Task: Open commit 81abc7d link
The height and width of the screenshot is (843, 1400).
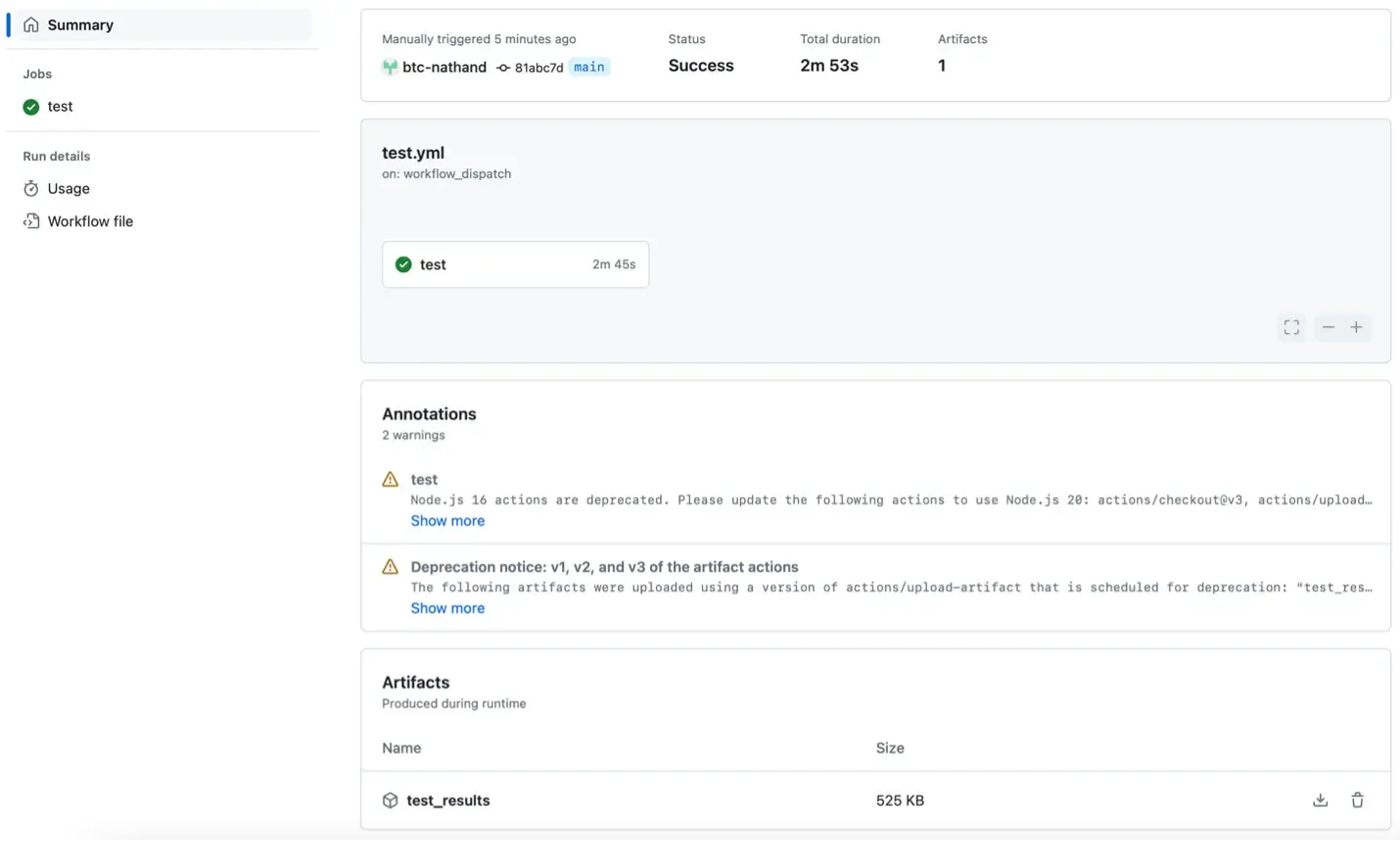Action: pyautogui.click(x=538, y=68)
